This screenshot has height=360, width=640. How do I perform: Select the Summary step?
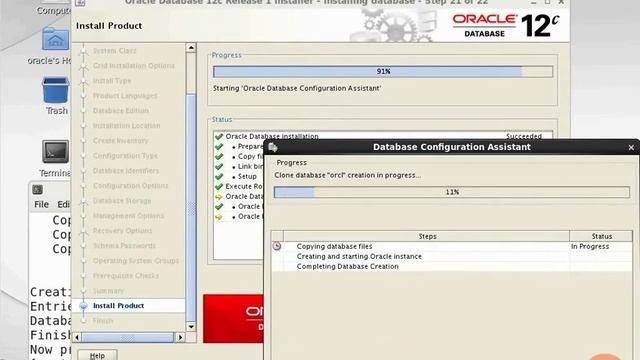pos(108,291)
